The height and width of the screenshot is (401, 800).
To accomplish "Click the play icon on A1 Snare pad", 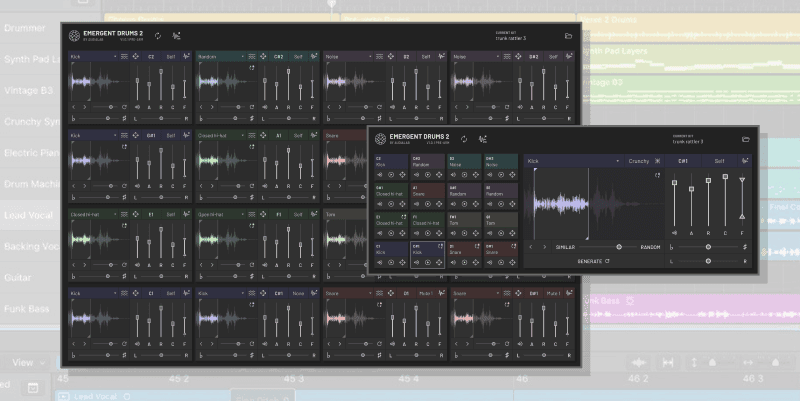I will (428, 204).
